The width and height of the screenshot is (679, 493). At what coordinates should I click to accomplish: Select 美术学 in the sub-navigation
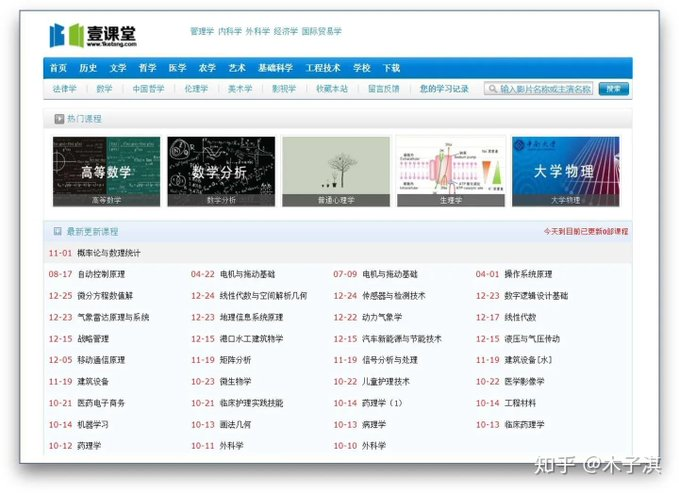tap(240, 89)
